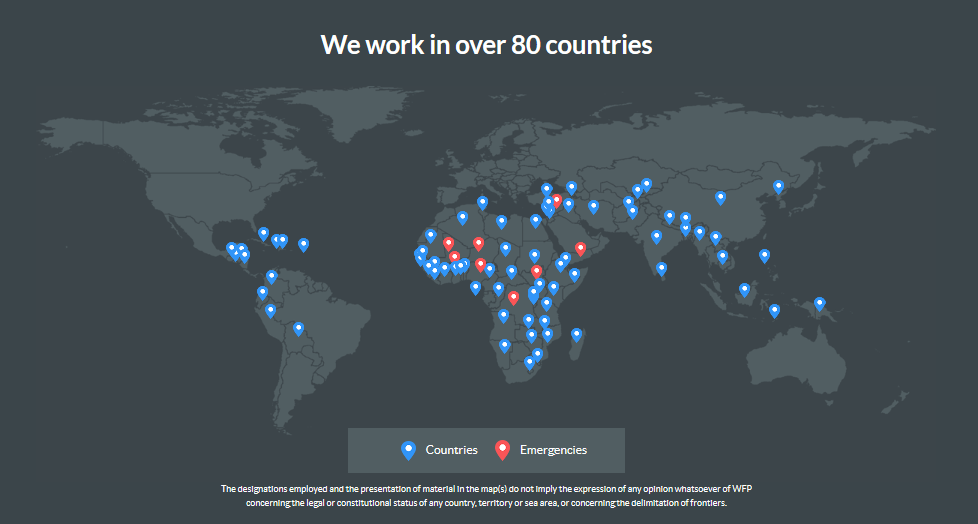Open the blue pin on Kyrgyzstan
978x524 pixels.
pyautogui.click(x=647, y=185)
